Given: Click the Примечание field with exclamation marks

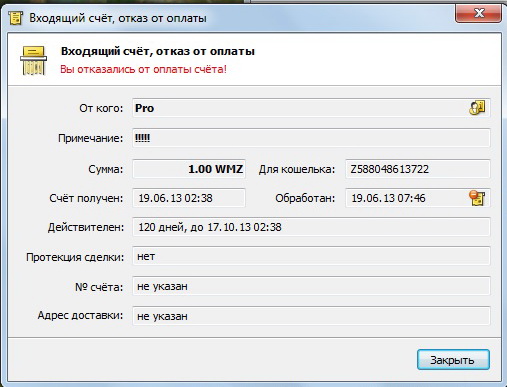Looking at the screenshot, I should click(311, 138).
